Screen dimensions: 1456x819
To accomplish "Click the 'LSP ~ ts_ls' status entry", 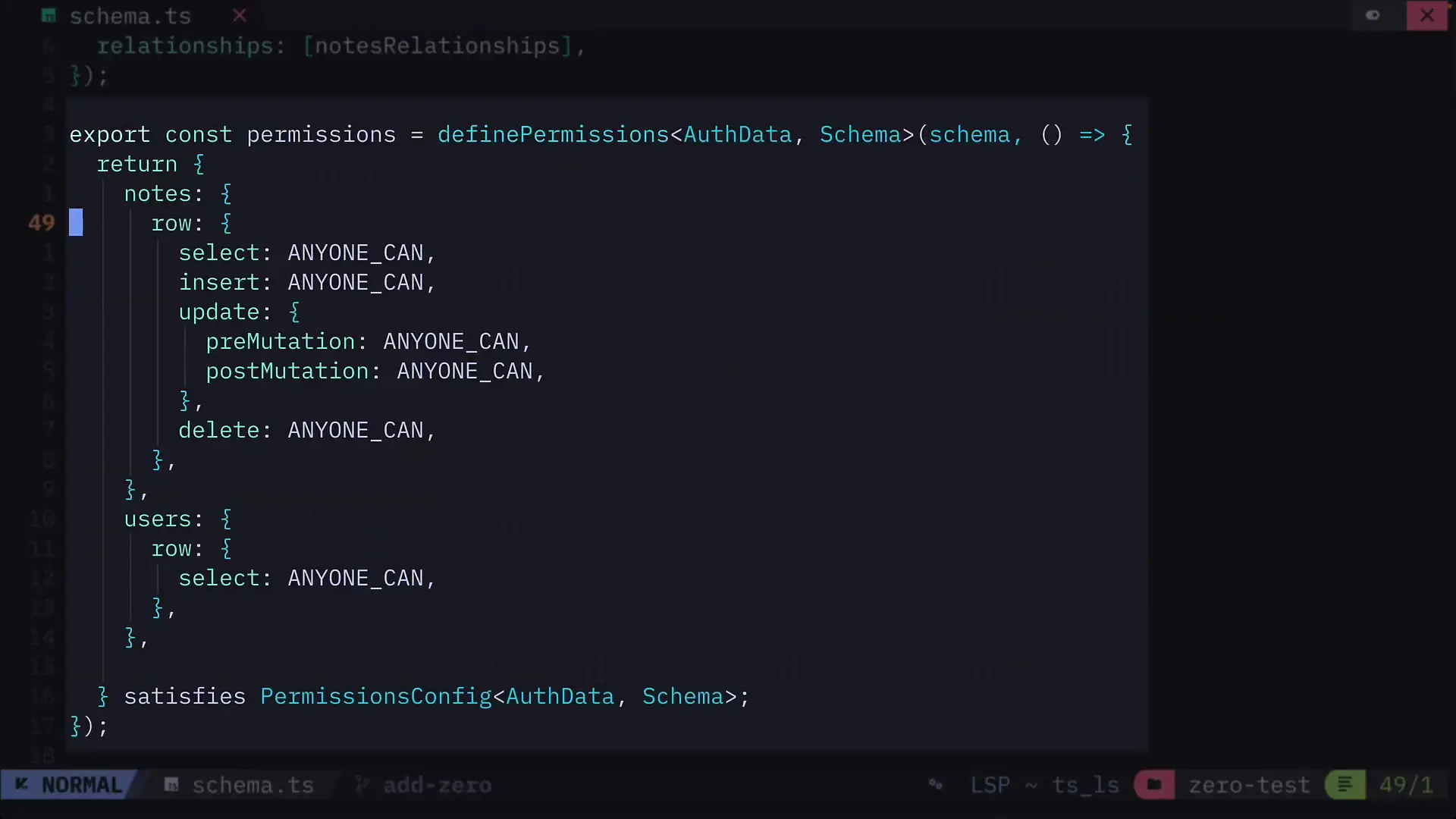I will (1045, 785).
